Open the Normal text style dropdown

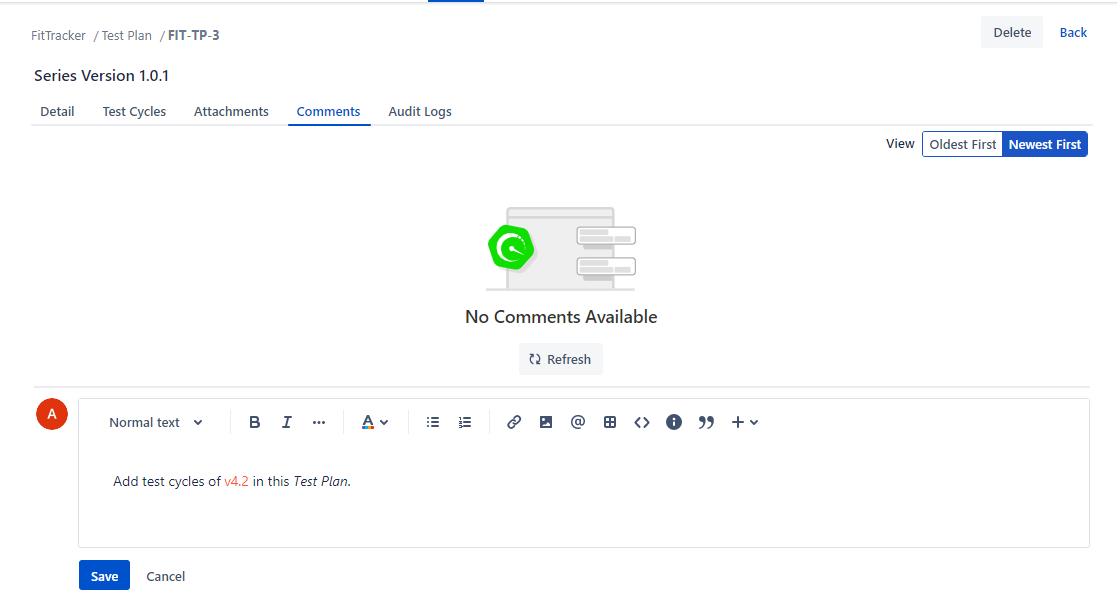click(155, 422)
